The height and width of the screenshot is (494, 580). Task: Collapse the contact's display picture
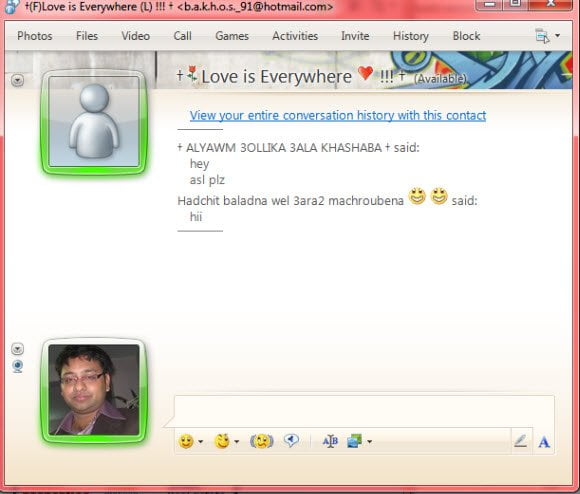(17, 80)
